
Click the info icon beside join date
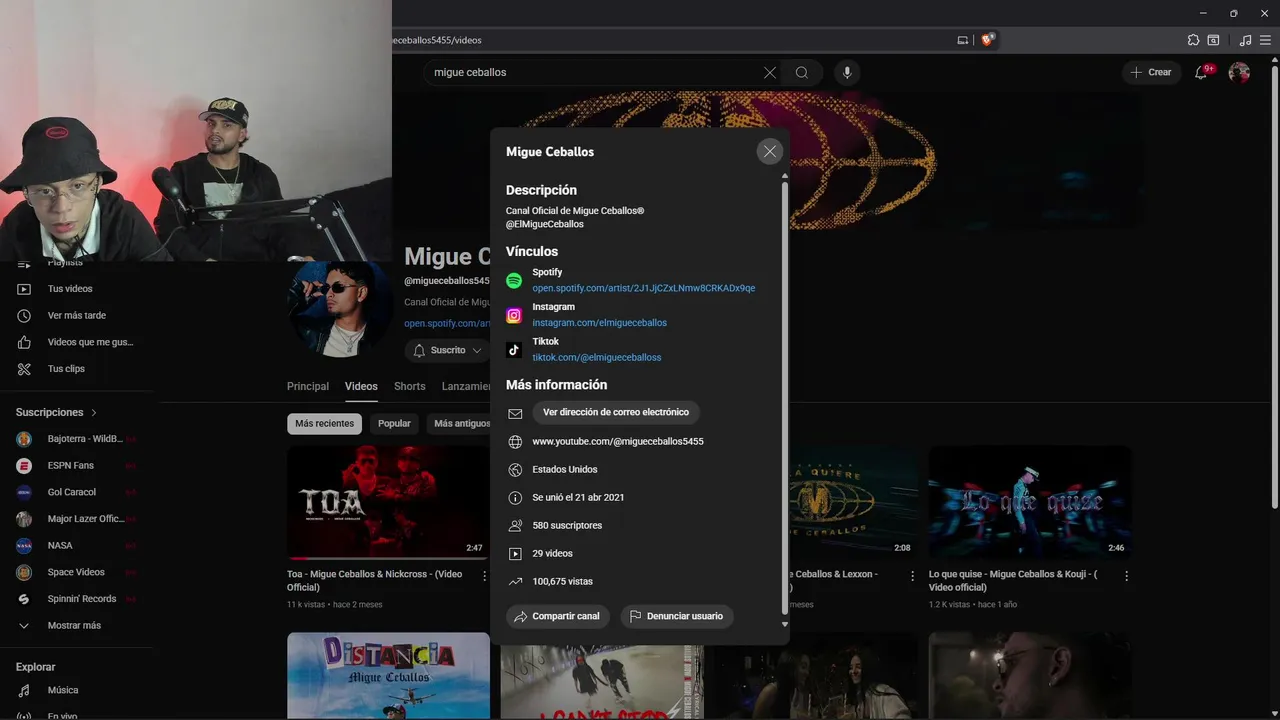(x=515, y=497)
